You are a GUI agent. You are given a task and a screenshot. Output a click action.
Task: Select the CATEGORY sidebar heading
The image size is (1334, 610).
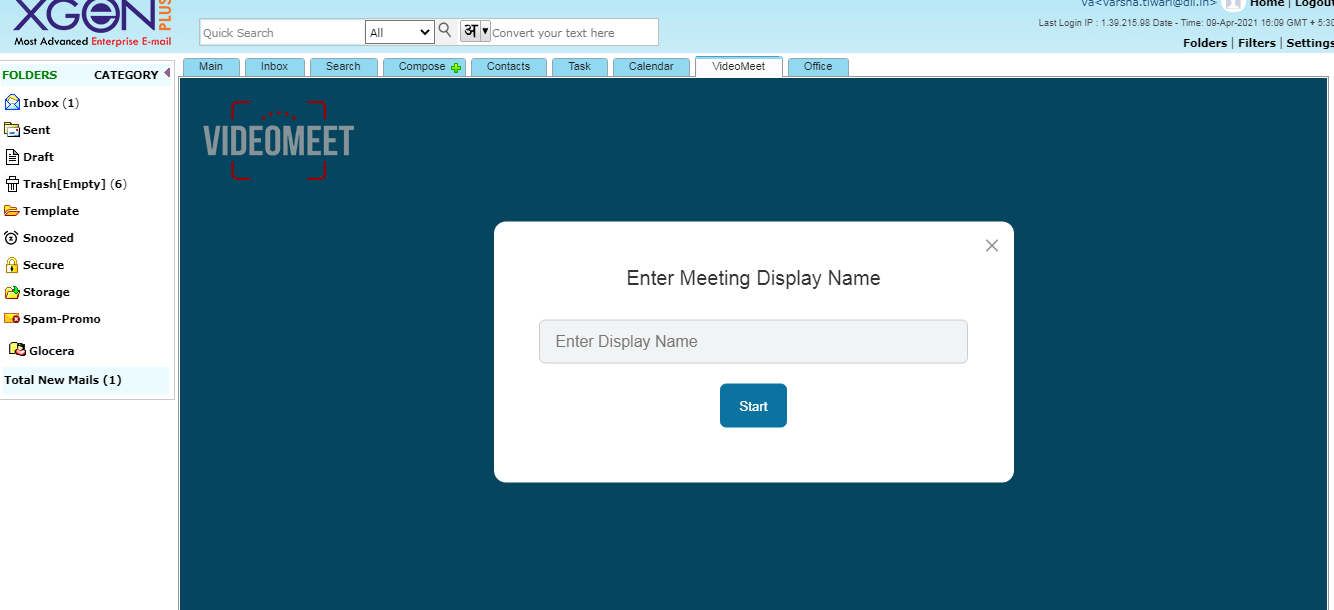tap(126, 75)
